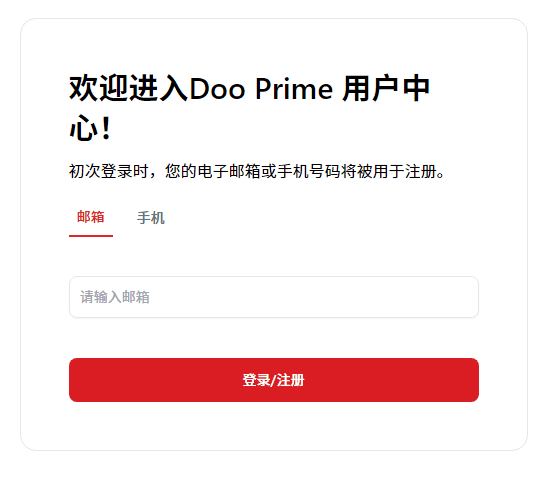Switch to the 手机 tab
Viewport: 551px width, 479px height.
pos(151,218)
